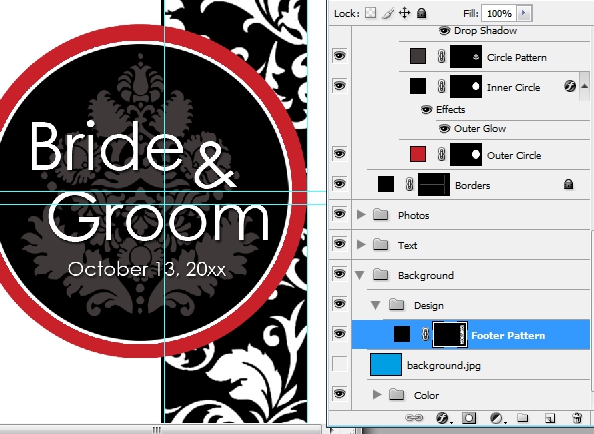This screenshot has width=594, height=434.
Task: Toggle Effects visibility under Inner Circle
Action: 427,110
